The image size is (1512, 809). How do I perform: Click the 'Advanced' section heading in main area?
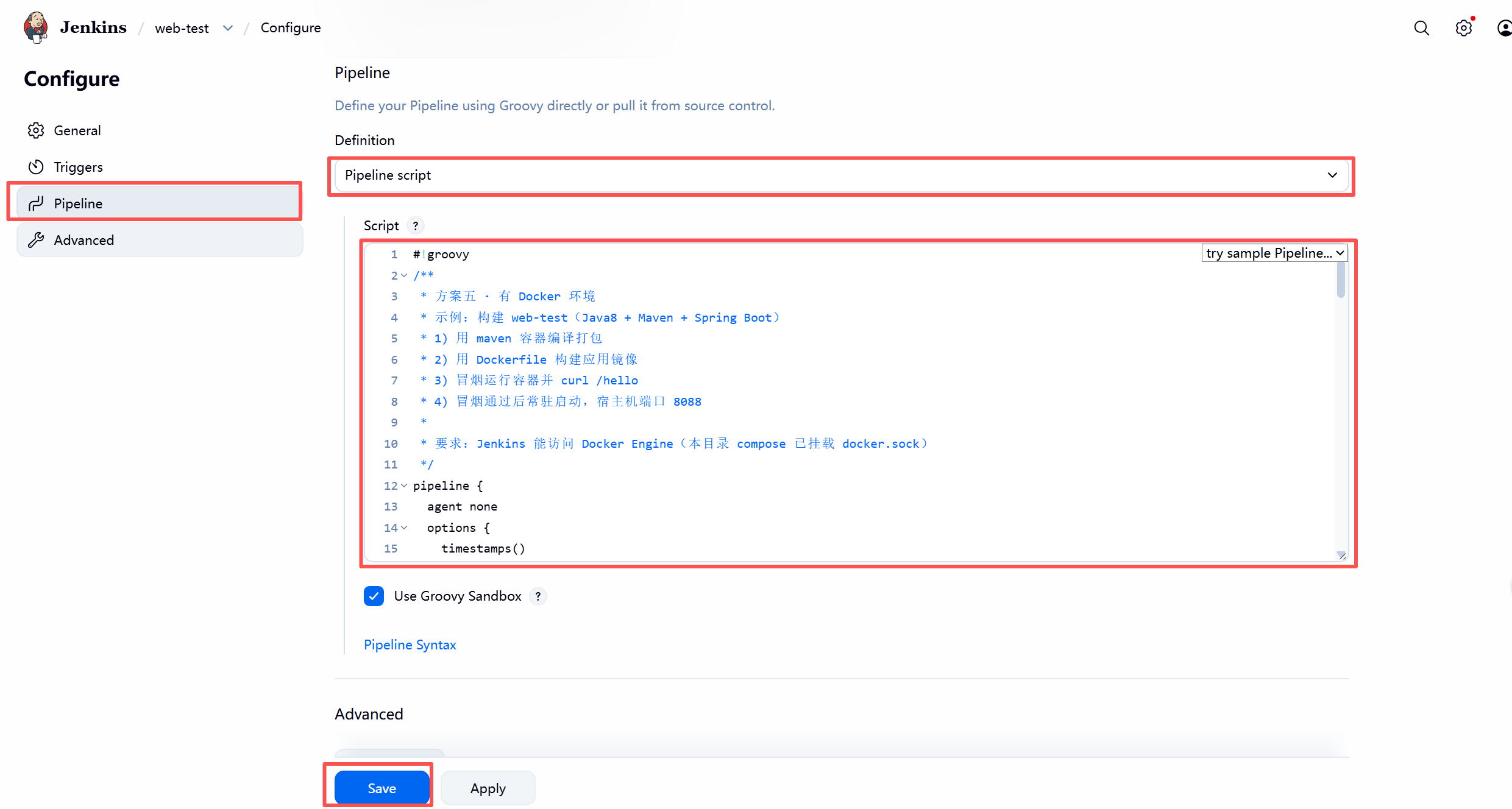point(369,714)
